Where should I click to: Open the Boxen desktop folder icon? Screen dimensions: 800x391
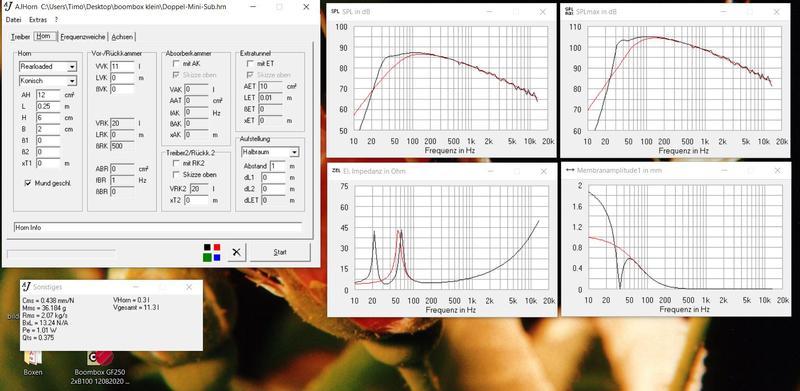pos(33,359)
